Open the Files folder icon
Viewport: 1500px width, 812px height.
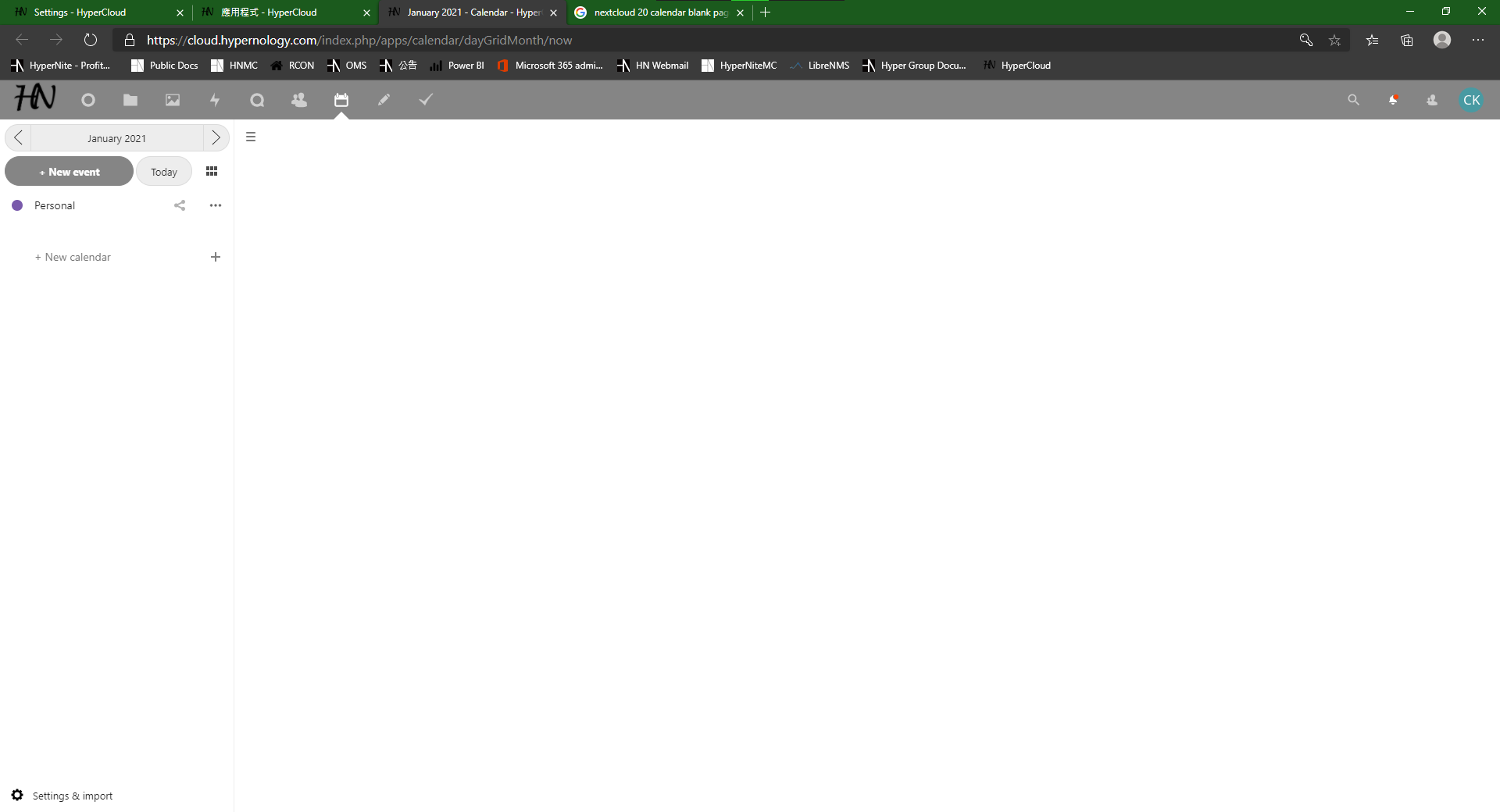[130, 100]
